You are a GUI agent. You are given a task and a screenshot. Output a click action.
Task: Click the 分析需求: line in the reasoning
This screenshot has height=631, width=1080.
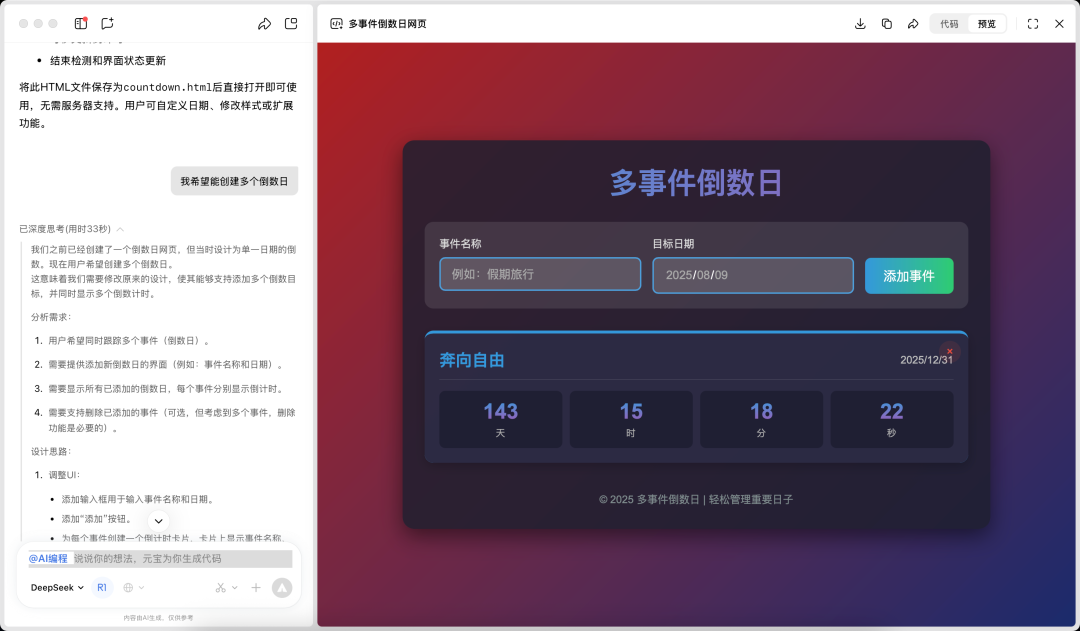(x=51, y=317)
